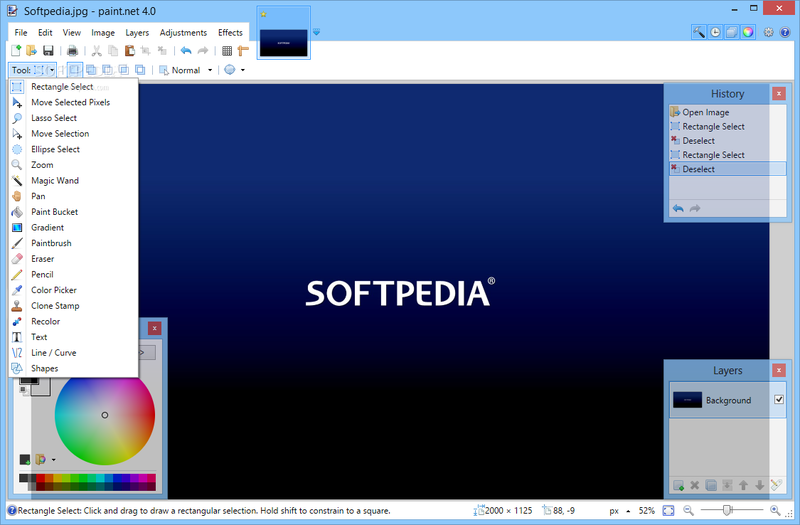Click the Save icon in toolbar
Image resolution: width=800 pixels, height=525 pixels.
48,51
